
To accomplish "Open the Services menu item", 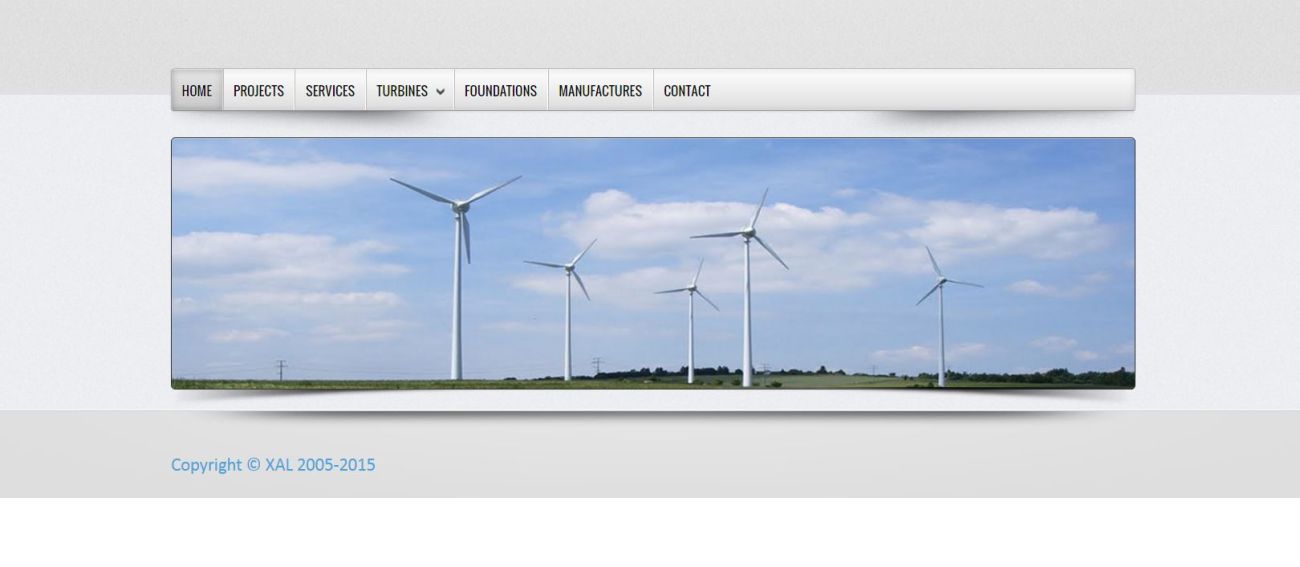I will coord(330,90).
